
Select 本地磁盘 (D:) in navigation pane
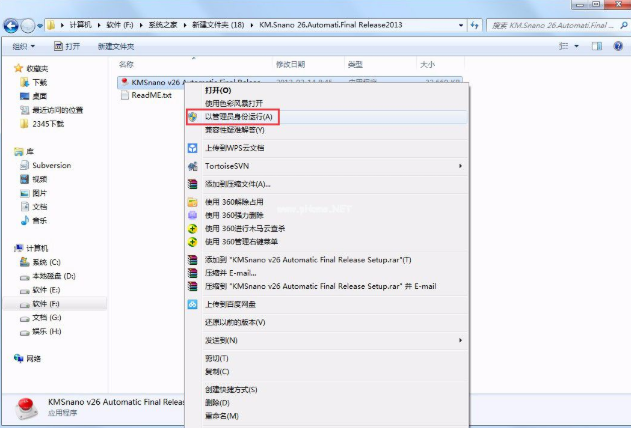53,275
